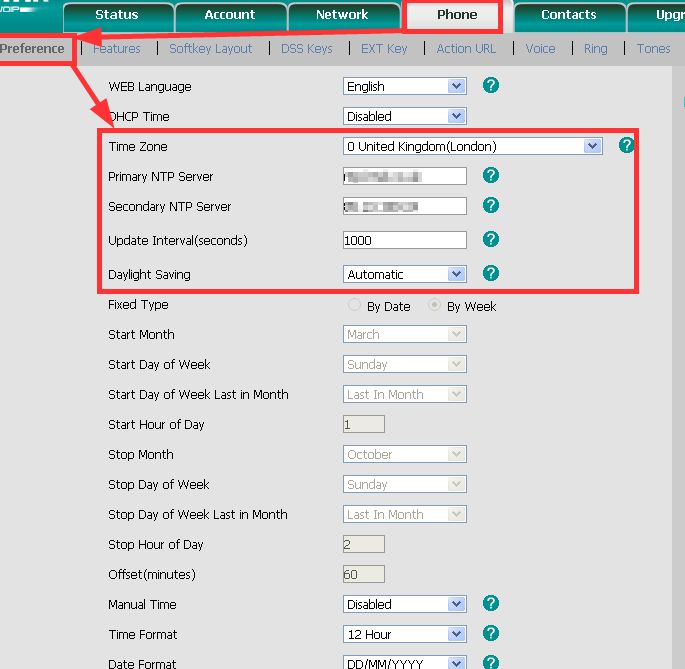Open the Preference submenu

pos(32,49)
